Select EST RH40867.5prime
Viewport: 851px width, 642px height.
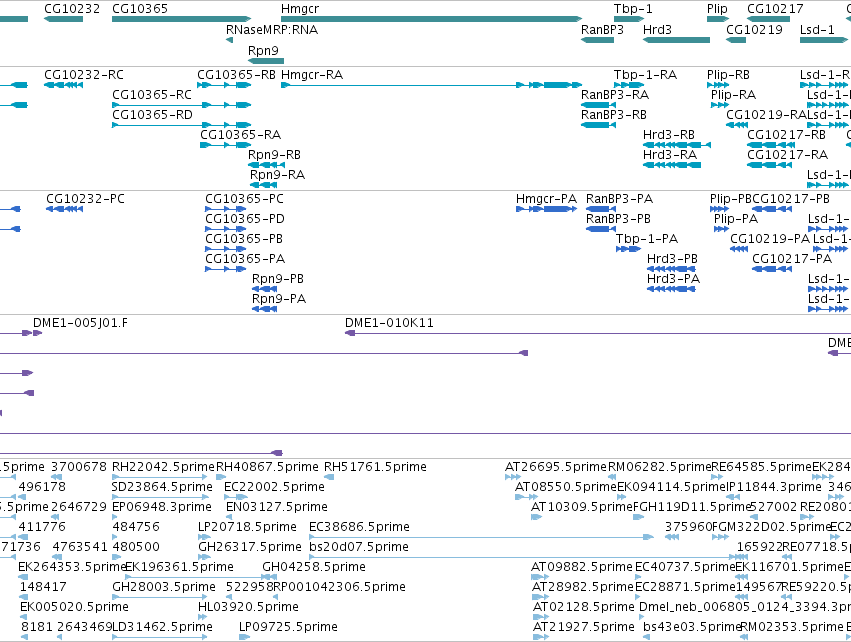coord(267,467)
